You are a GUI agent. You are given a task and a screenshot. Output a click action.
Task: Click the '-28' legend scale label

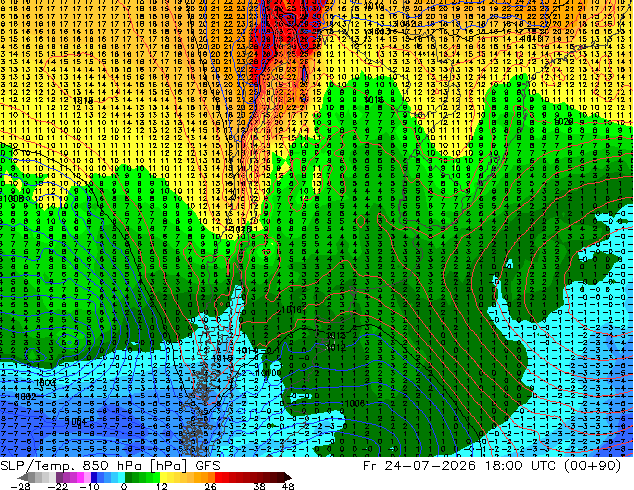point(20,486)
